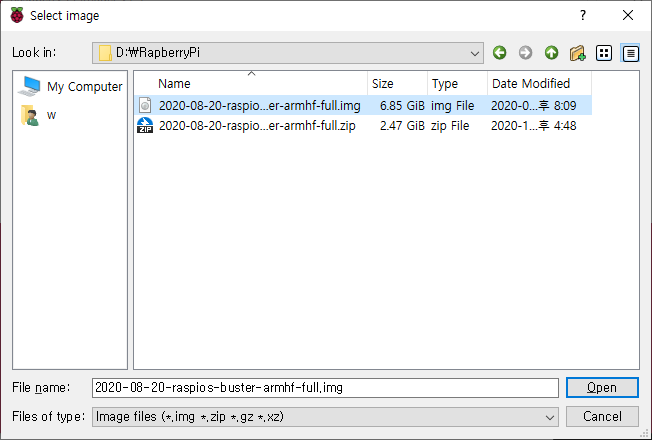Screen dimensions: 652x440
Task: Grab the dialog resize grip corner
Action: (x=644, y=433)
